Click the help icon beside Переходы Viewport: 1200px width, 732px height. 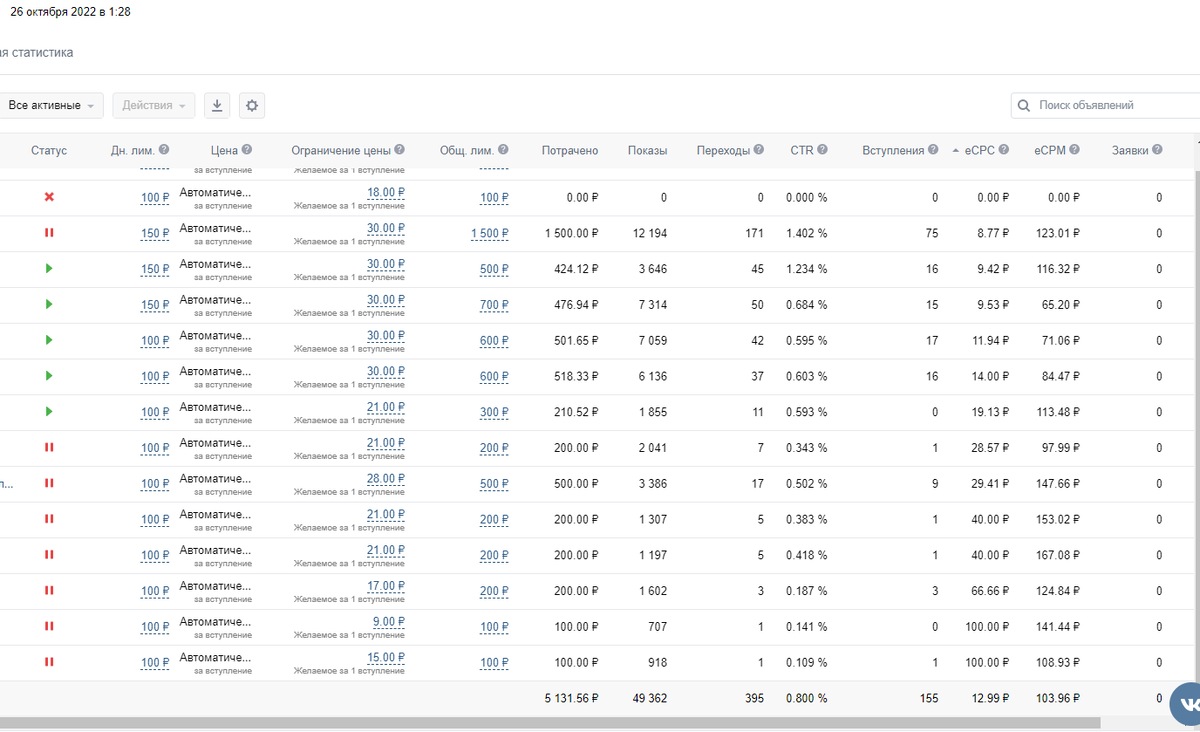click(x=759, y=150)
